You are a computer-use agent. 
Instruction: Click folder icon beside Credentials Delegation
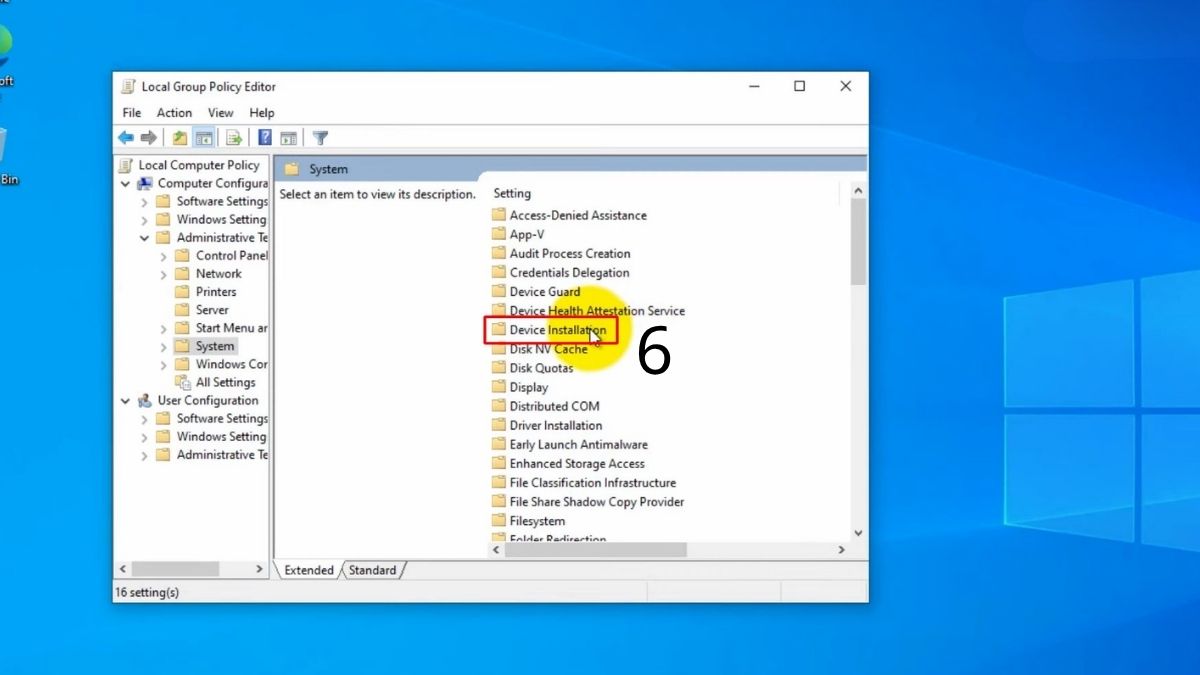[x=499, y=272]
